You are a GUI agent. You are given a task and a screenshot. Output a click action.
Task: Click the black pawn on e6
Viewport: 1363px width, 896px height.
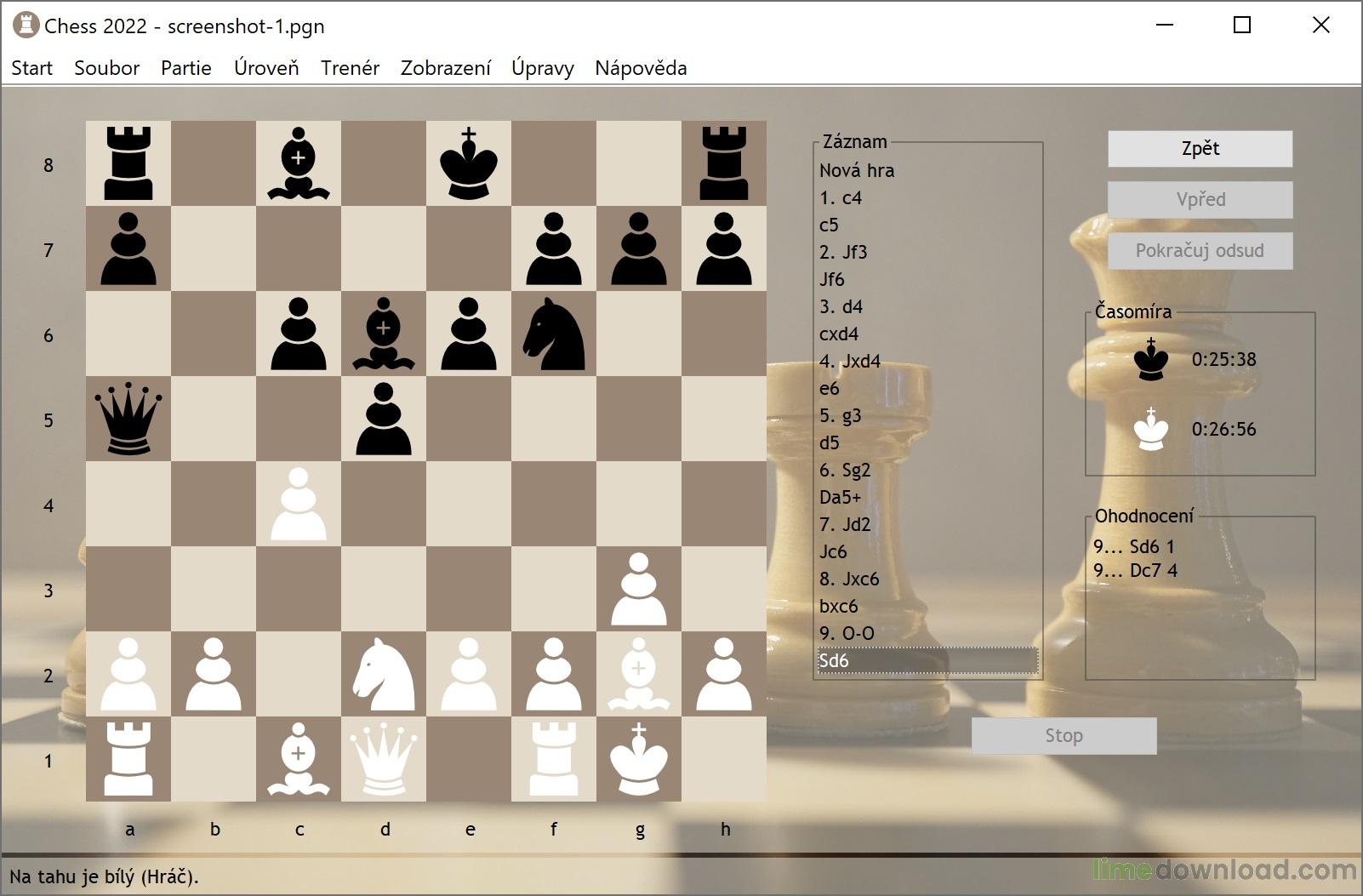[x=470, y=334]
